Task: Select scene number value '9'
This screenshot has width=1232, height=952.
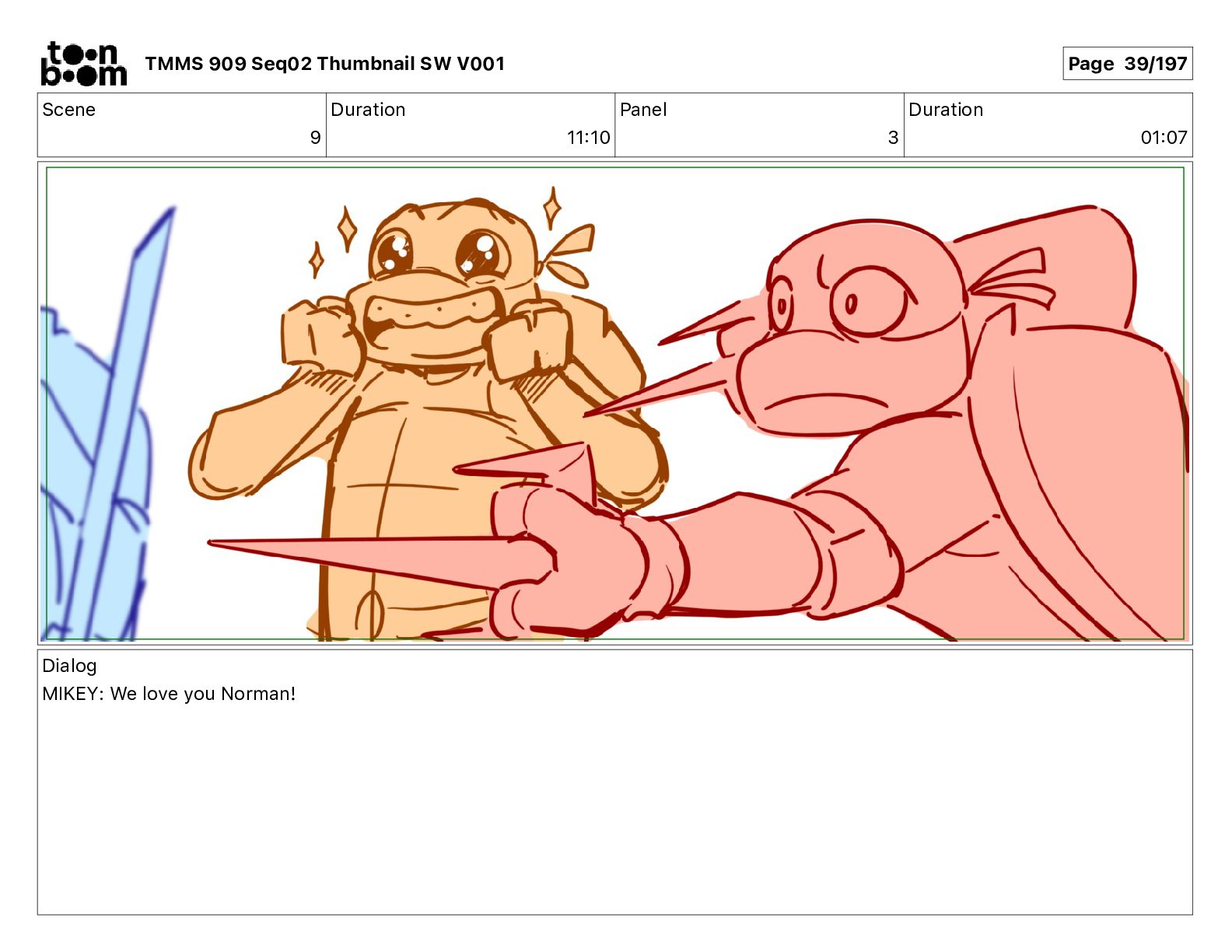Action: click(315, 138)
